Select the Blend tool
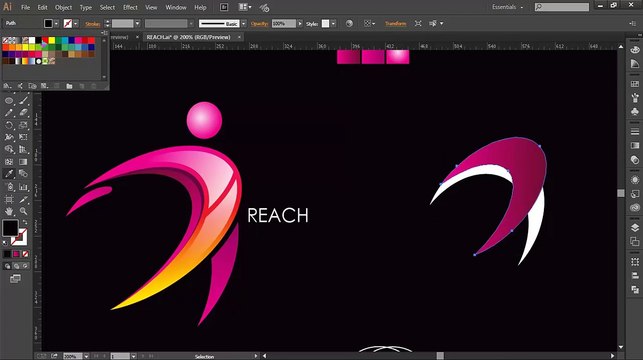This screenshot has height=360, width=643. click(x=23, y=174)
